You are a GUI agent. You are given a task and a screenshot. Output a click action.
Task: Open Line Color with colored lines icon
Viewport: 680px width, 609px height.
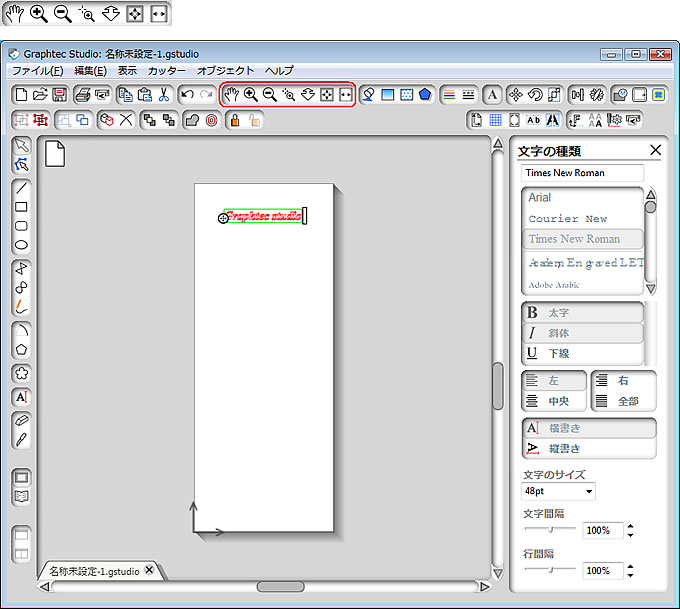[450, 95]
